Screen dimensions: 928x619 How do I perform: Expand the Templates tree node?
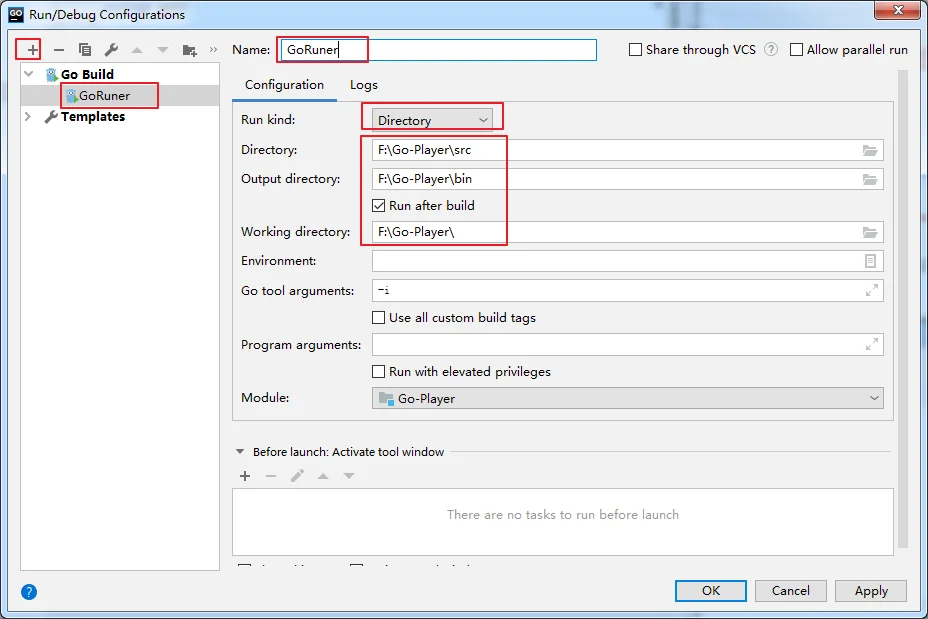click(28, 117)
